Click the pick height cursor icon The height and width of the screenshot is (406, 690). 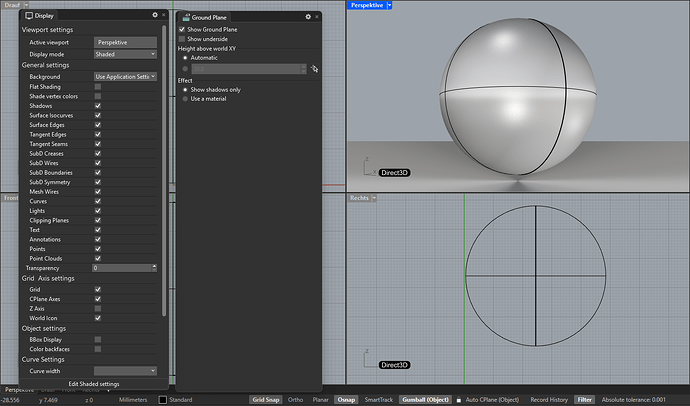pos(313,68)
